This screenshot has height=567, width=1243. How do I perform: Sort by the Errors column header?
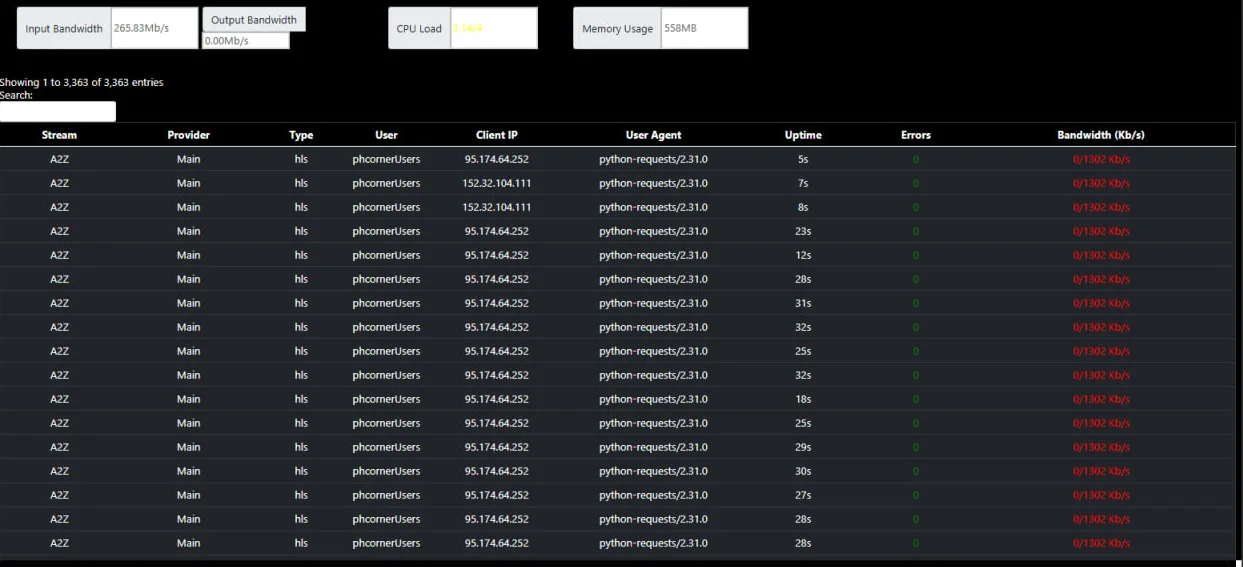point(915,135)
